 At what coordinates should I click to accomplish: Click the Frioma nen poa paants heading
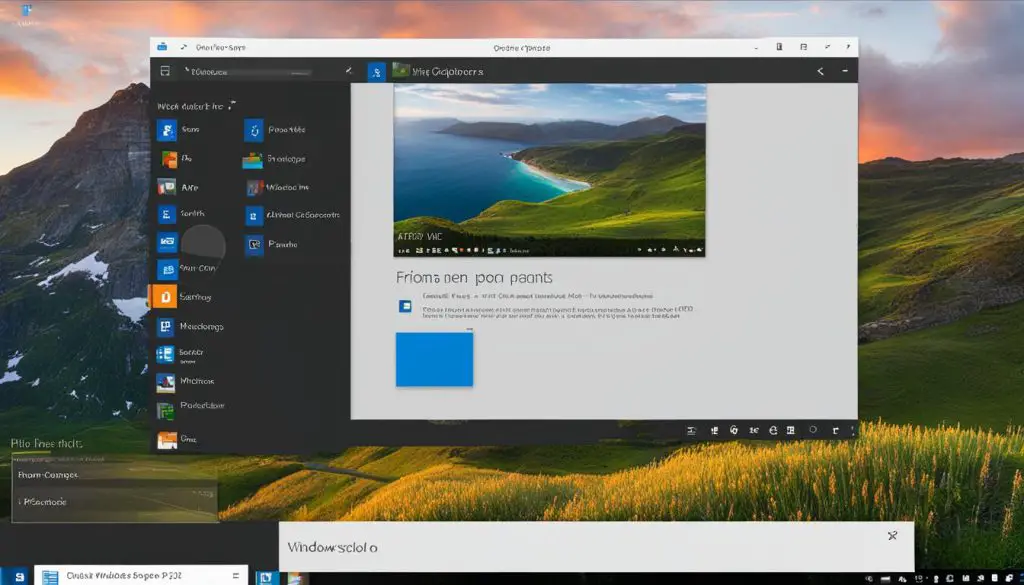click(x=474, y=277)
